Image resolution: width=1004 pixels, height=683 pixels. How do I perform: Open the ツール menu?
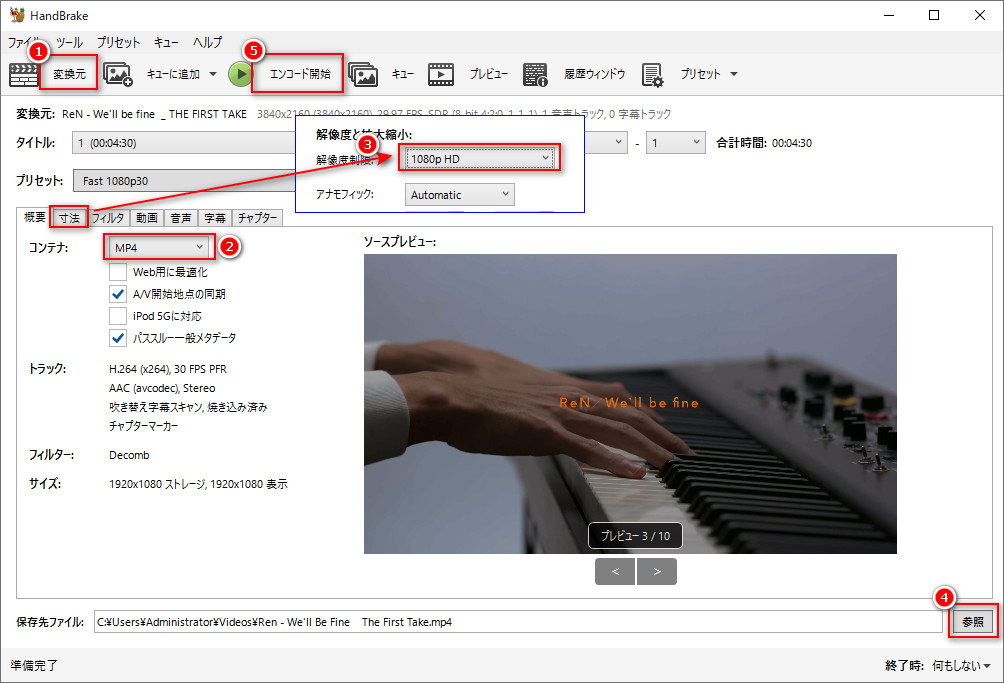(69, 43)
